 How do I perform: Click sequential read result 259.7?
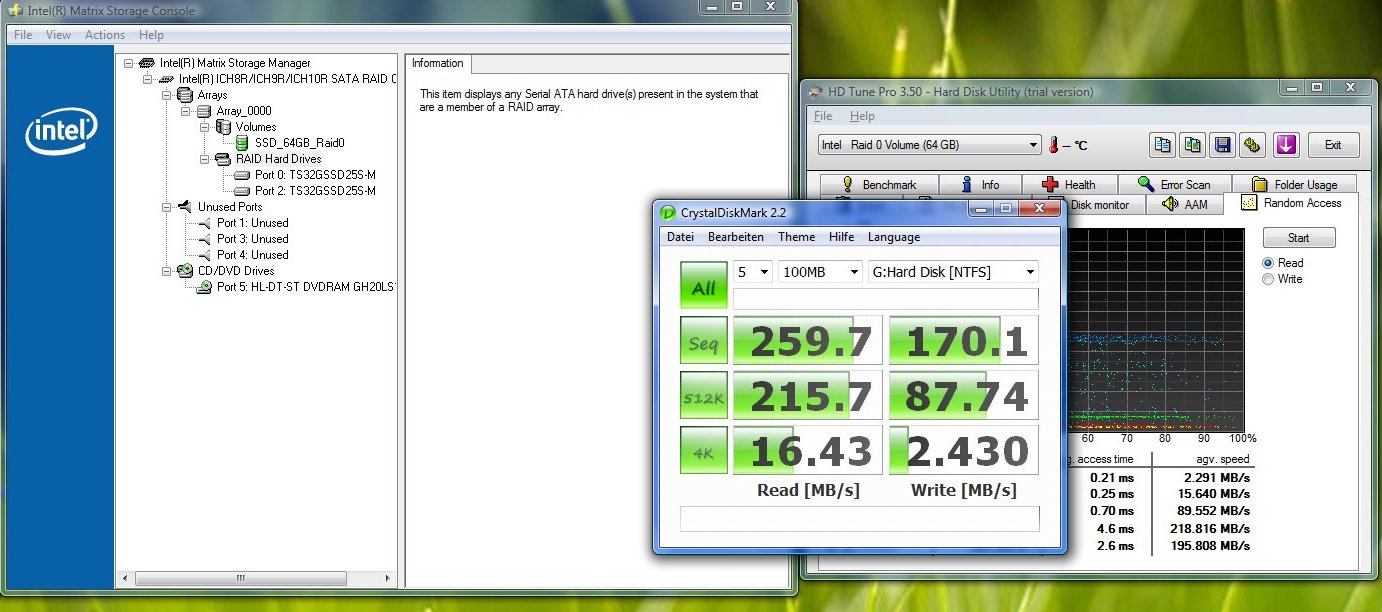(808, 341)
